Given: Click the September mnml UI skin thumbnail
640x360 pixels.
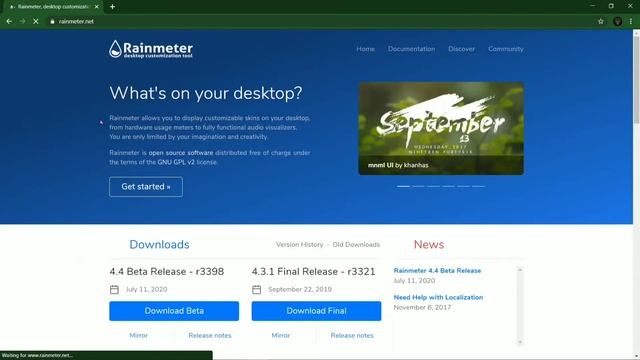Looking at the screenshot, I should 441,128.
